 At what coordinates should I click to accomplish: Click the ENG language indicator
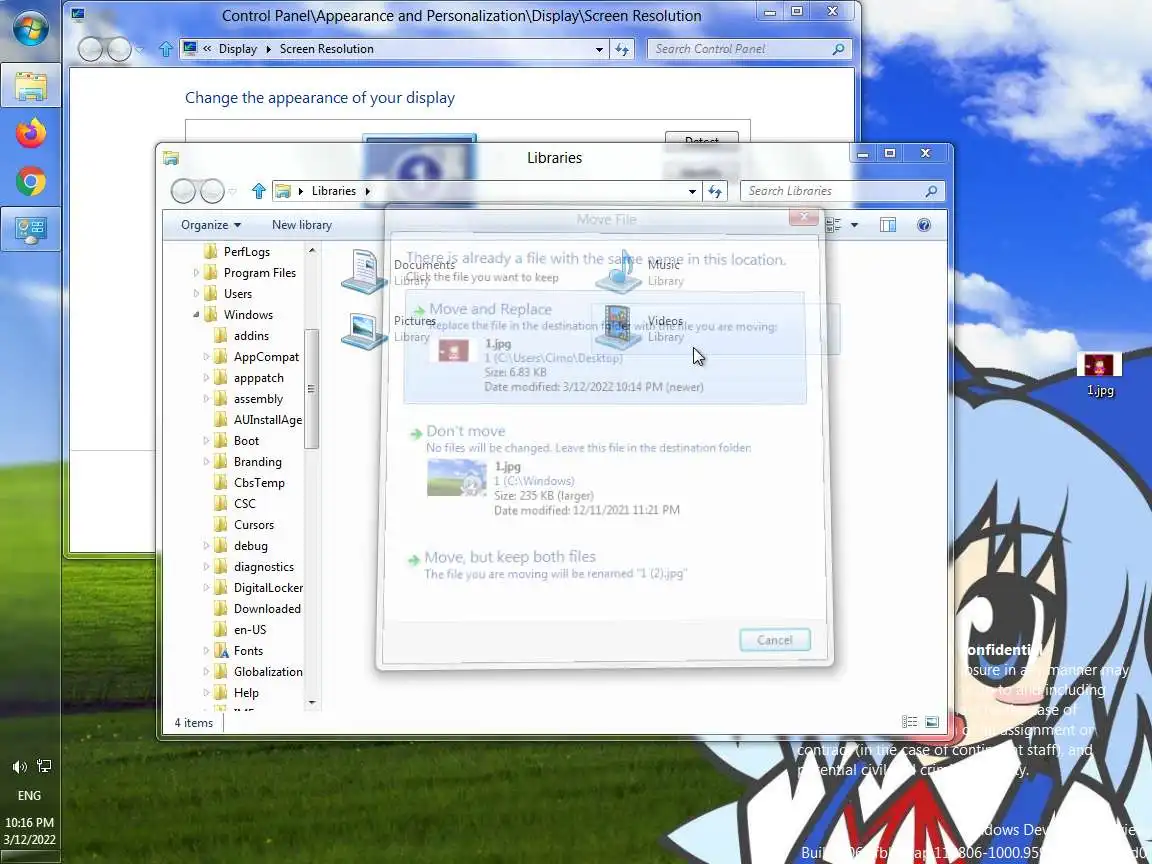29,795
